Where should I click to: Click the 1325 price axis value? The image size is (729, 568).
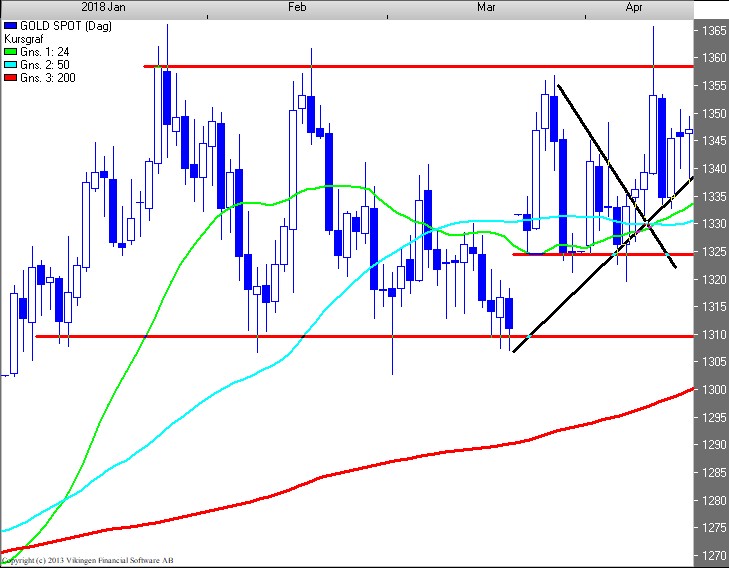coord(714,251)
